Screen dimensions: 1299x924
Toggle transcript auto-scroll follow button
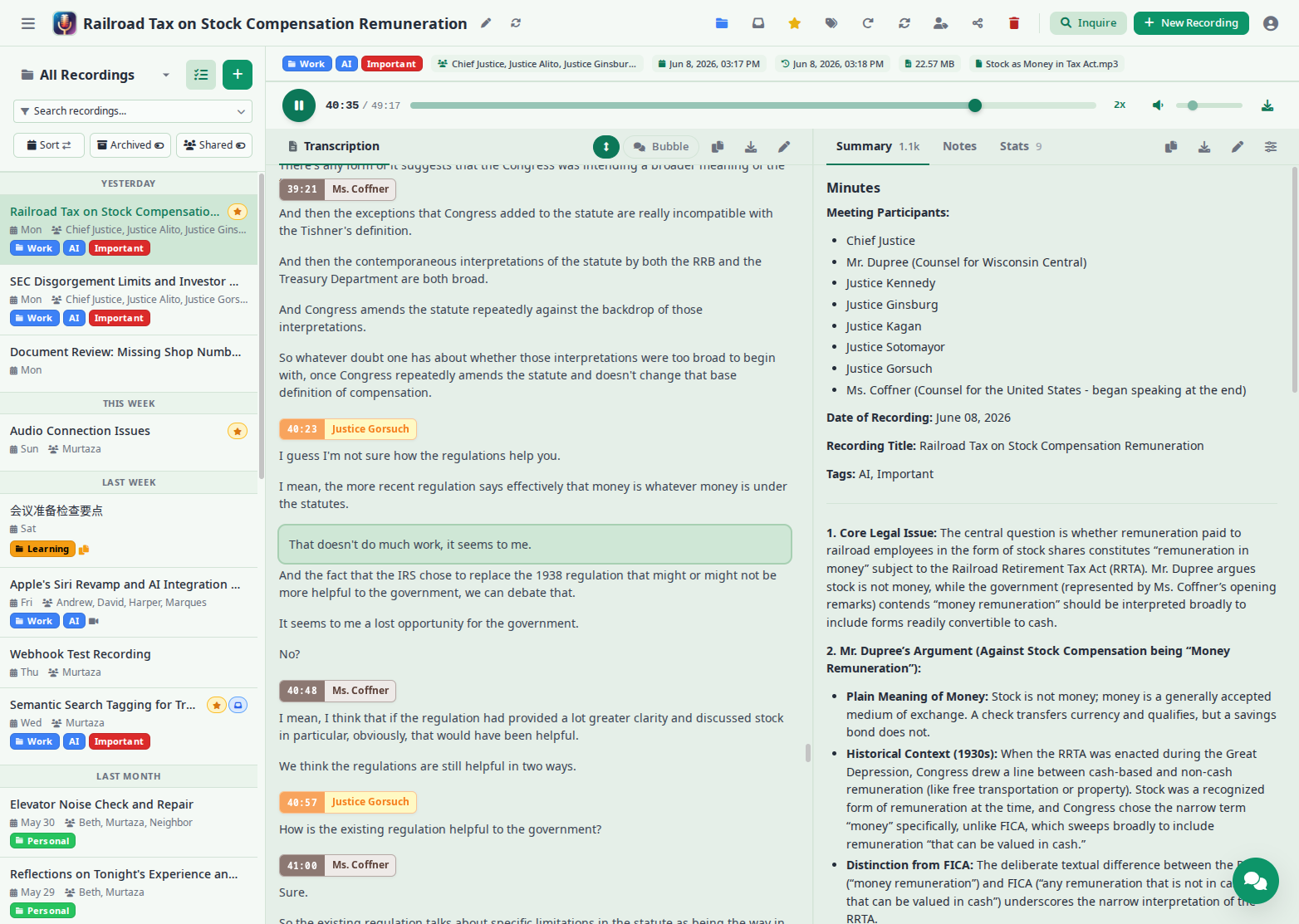point(606,147)
